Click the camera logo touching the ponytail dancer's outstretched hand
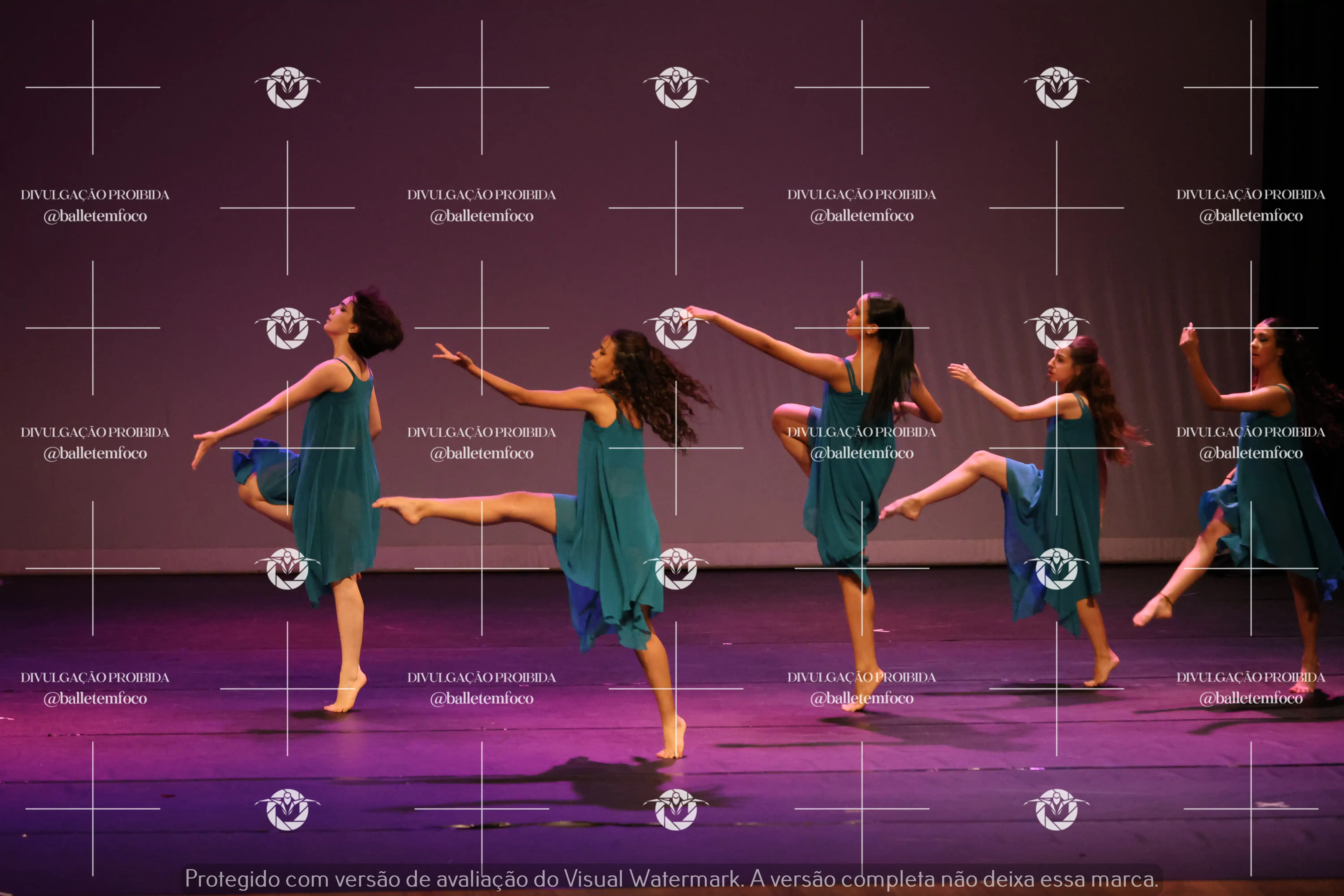1344x896 pixels. click(x=676, y=328)
